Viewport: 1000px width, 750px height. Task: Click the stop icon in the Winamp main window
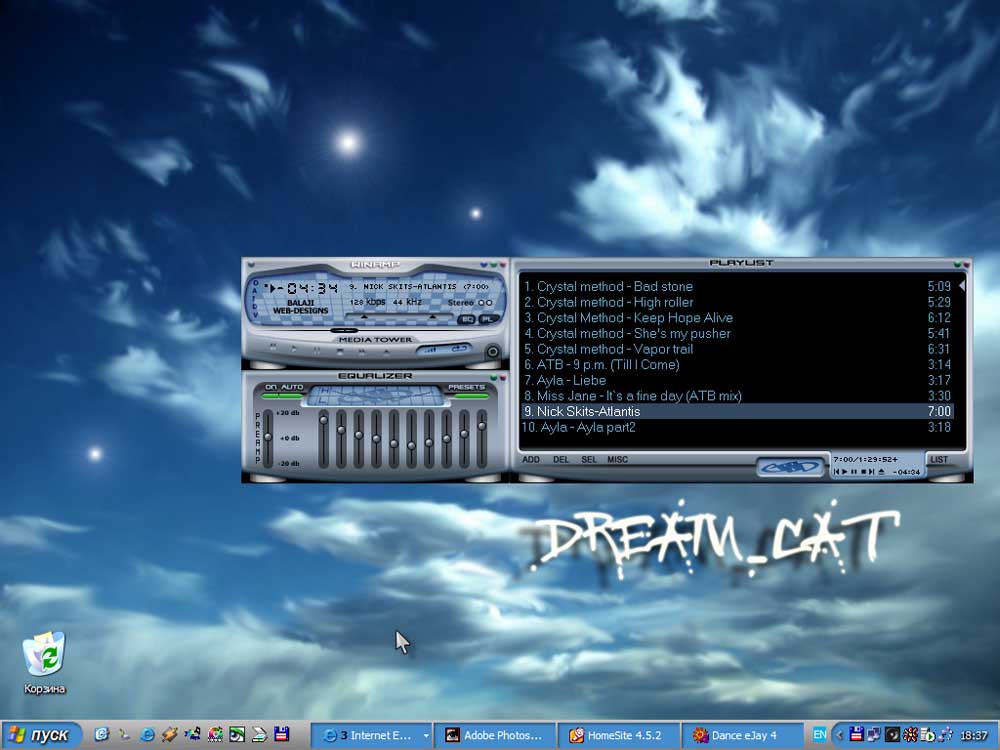340,351
